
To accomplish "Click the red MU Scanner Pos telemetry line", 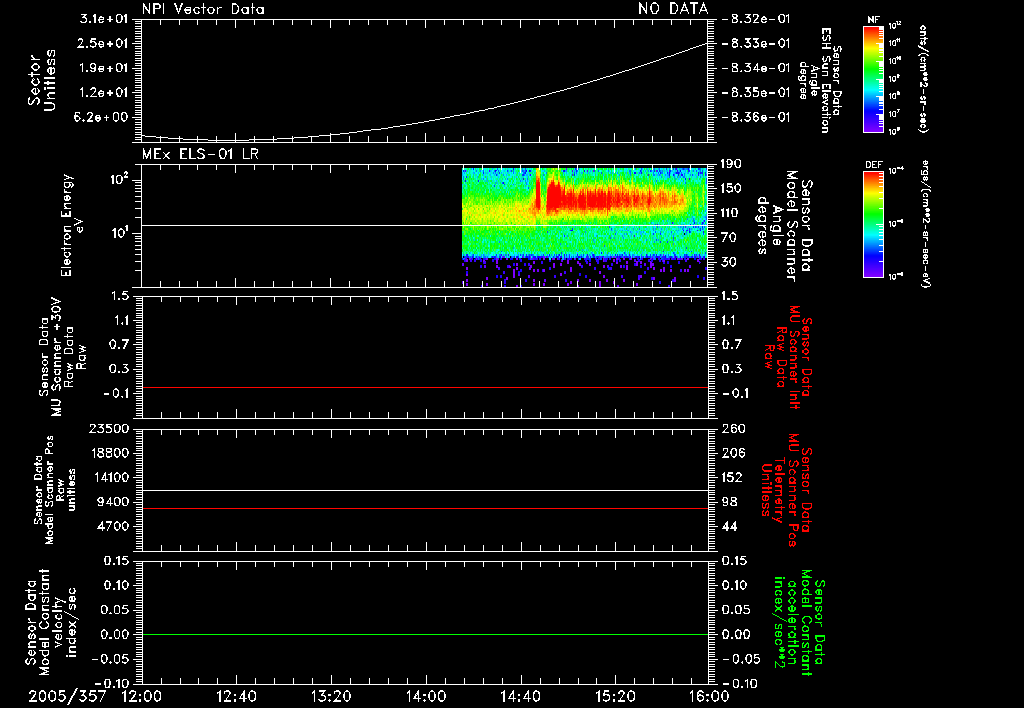I will (x=424, y=508).
